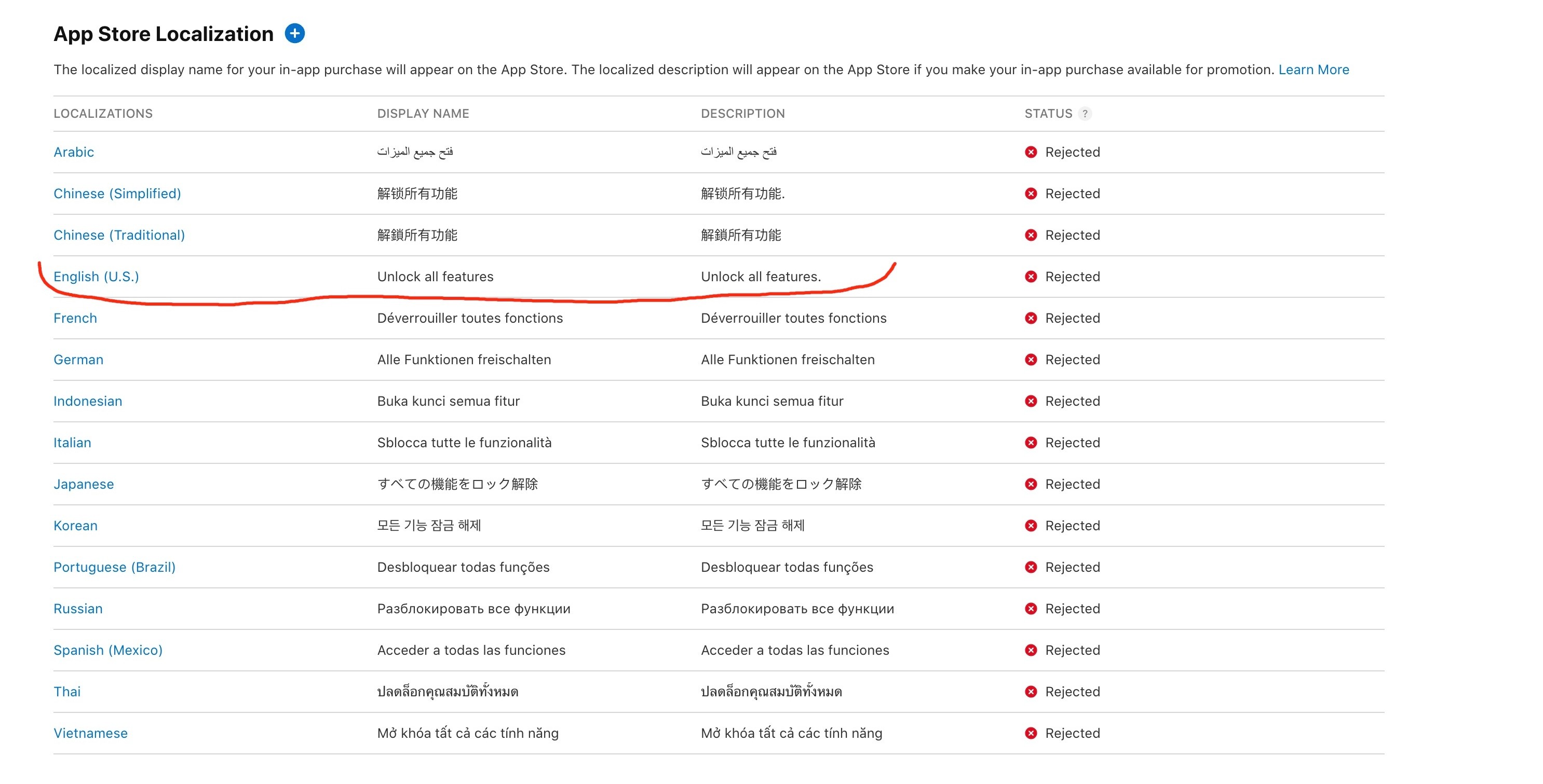Image resolution: width=1543 pixels, height=784 pixels.
Task: Select the Spanish (Mexico) localization link
Action: [108, 650]
